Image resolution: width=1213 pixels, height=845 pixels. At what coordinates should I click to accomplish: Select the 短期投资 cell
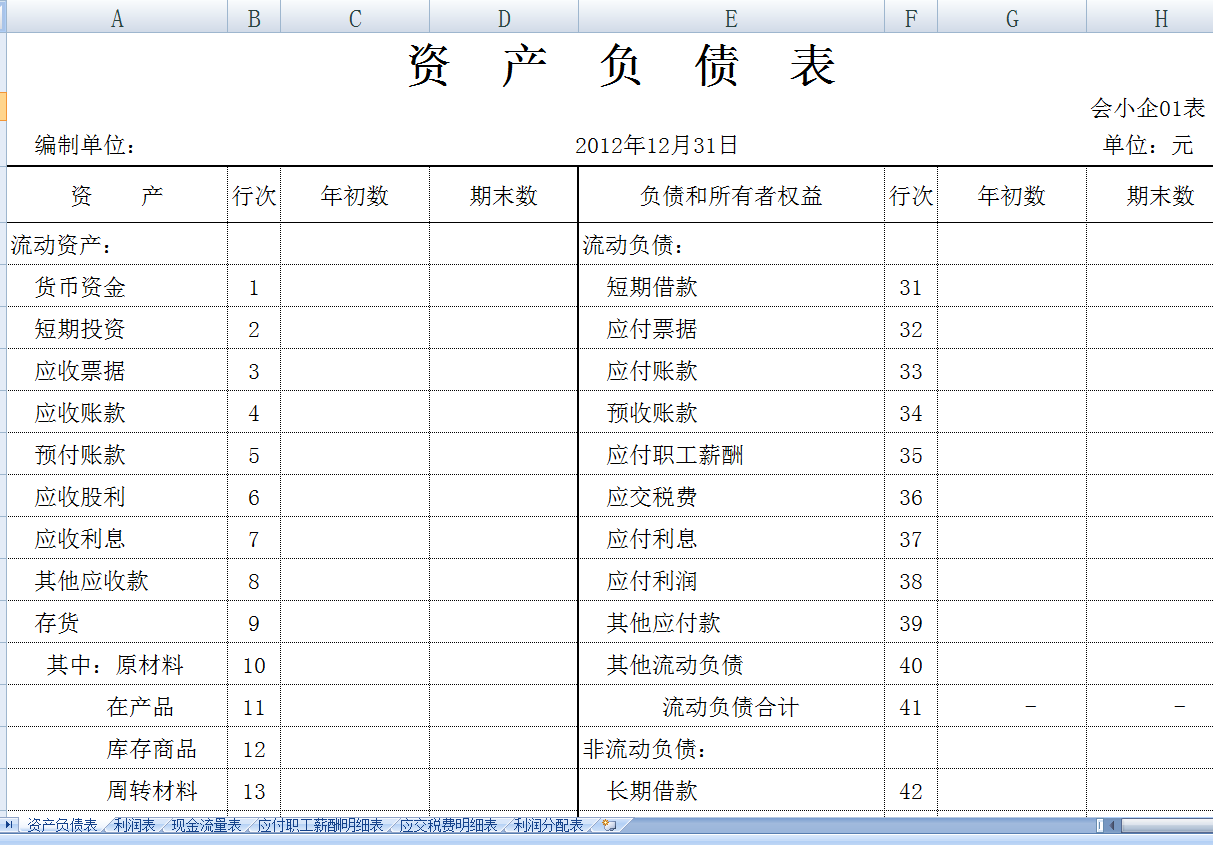pyautogui.click(x=117, y=330)
